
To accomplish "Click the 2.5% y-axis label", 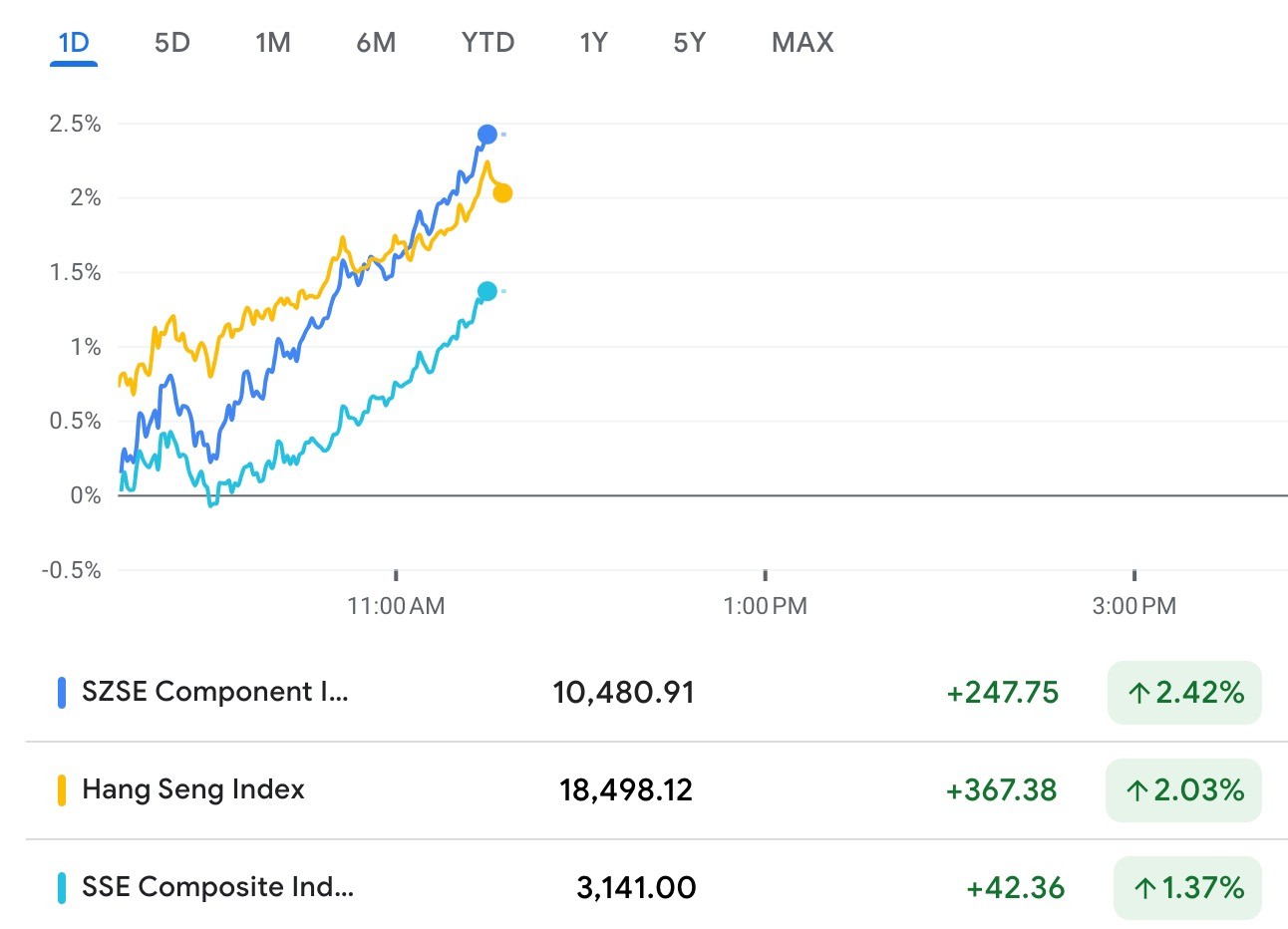I will 75,124.
